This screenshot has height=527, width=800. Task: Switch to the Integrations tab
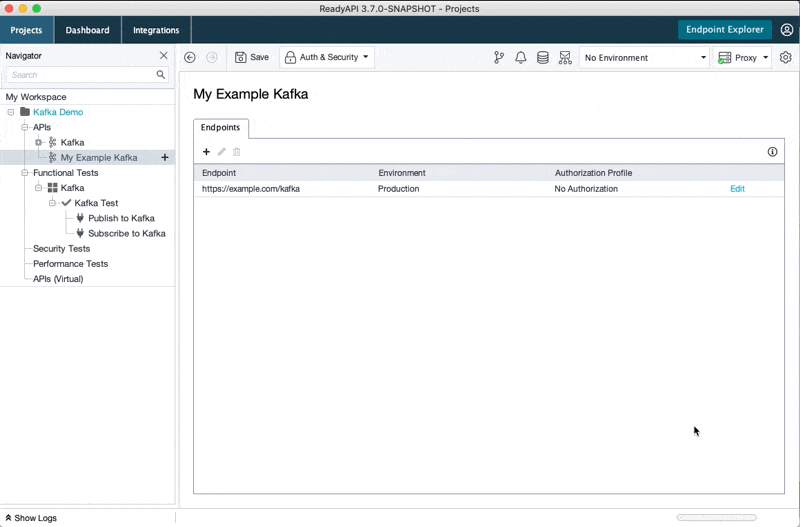coord(156,30)
